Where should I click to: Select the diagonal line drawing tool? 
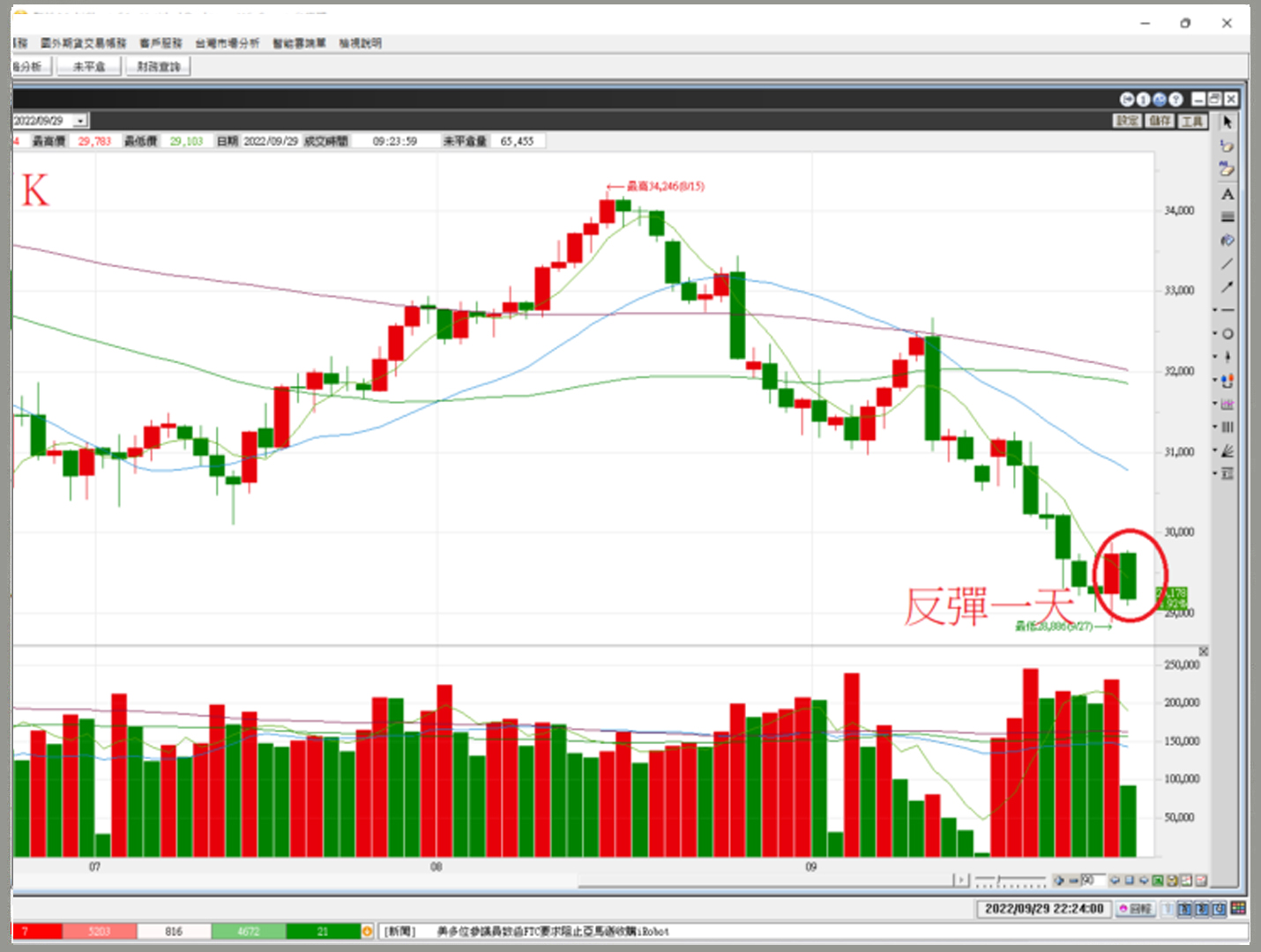click(1227, 264)
